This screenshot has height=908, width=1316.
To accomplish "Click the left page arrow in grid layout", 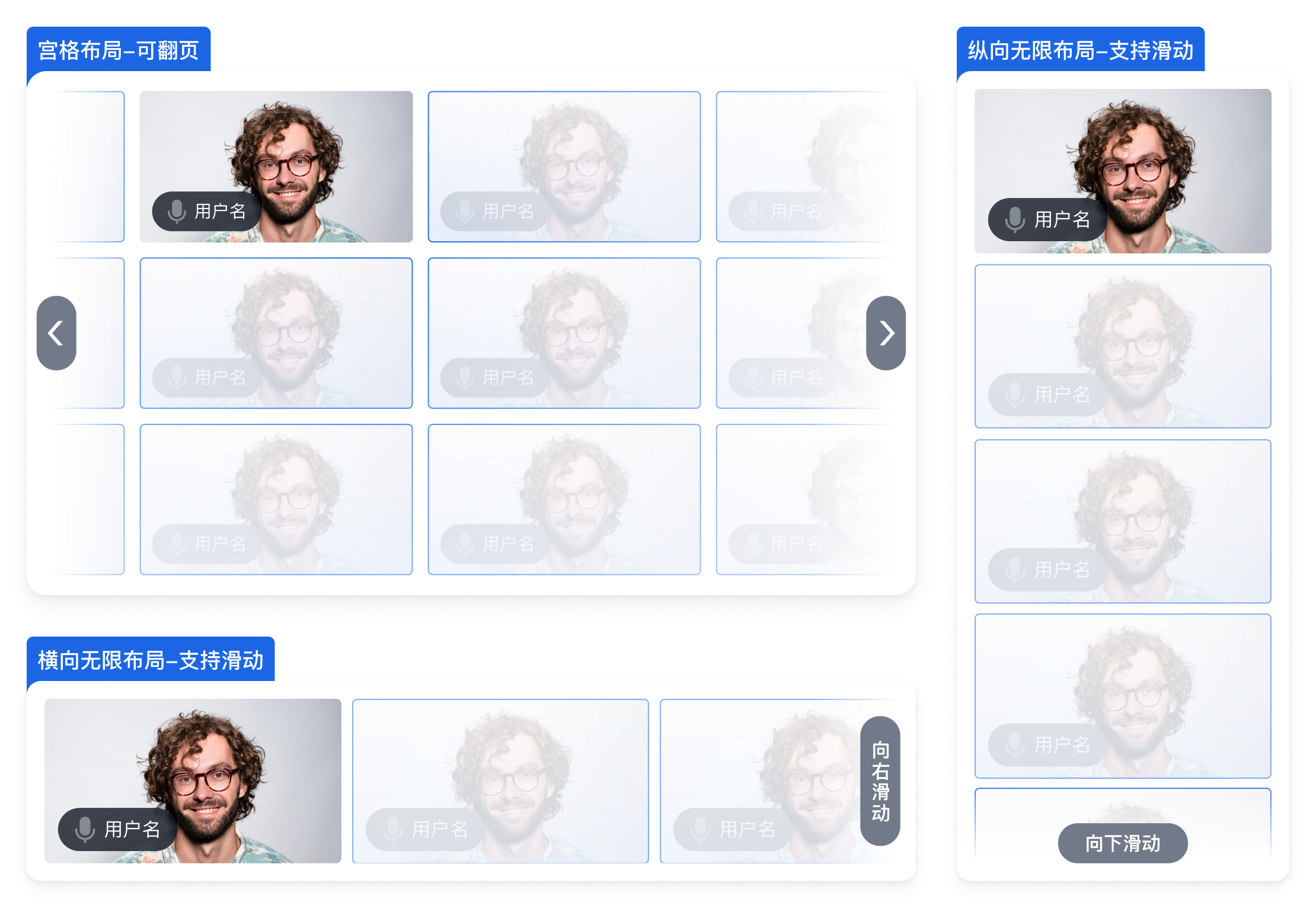I will click(56, 333).
